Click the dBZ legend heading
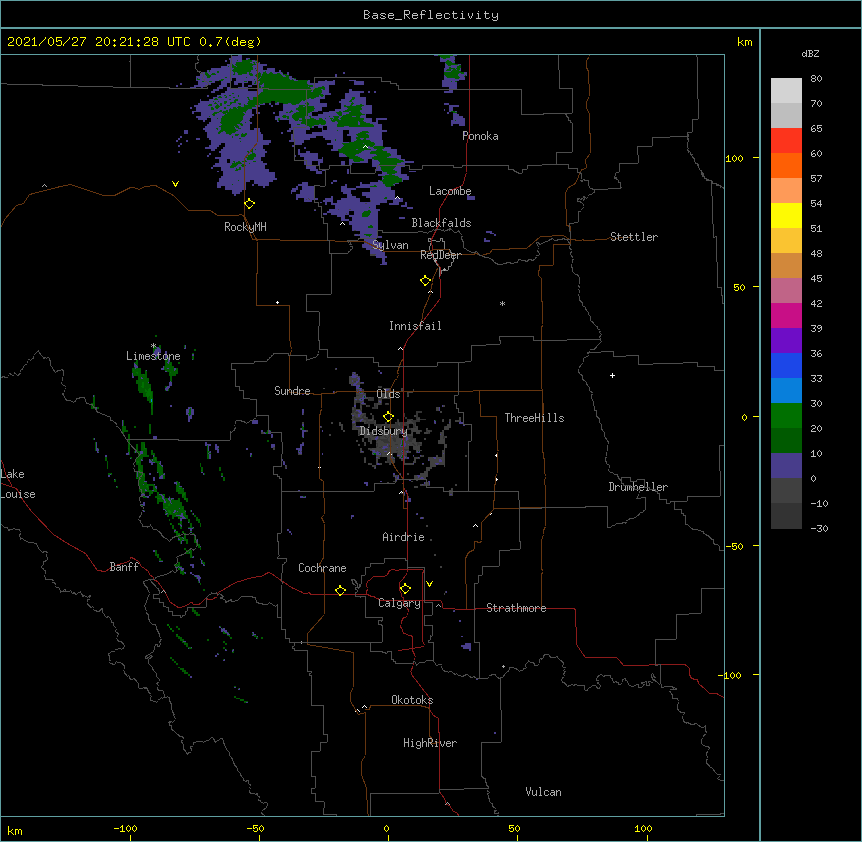This screenshot has height=842, width=862. 810,53
